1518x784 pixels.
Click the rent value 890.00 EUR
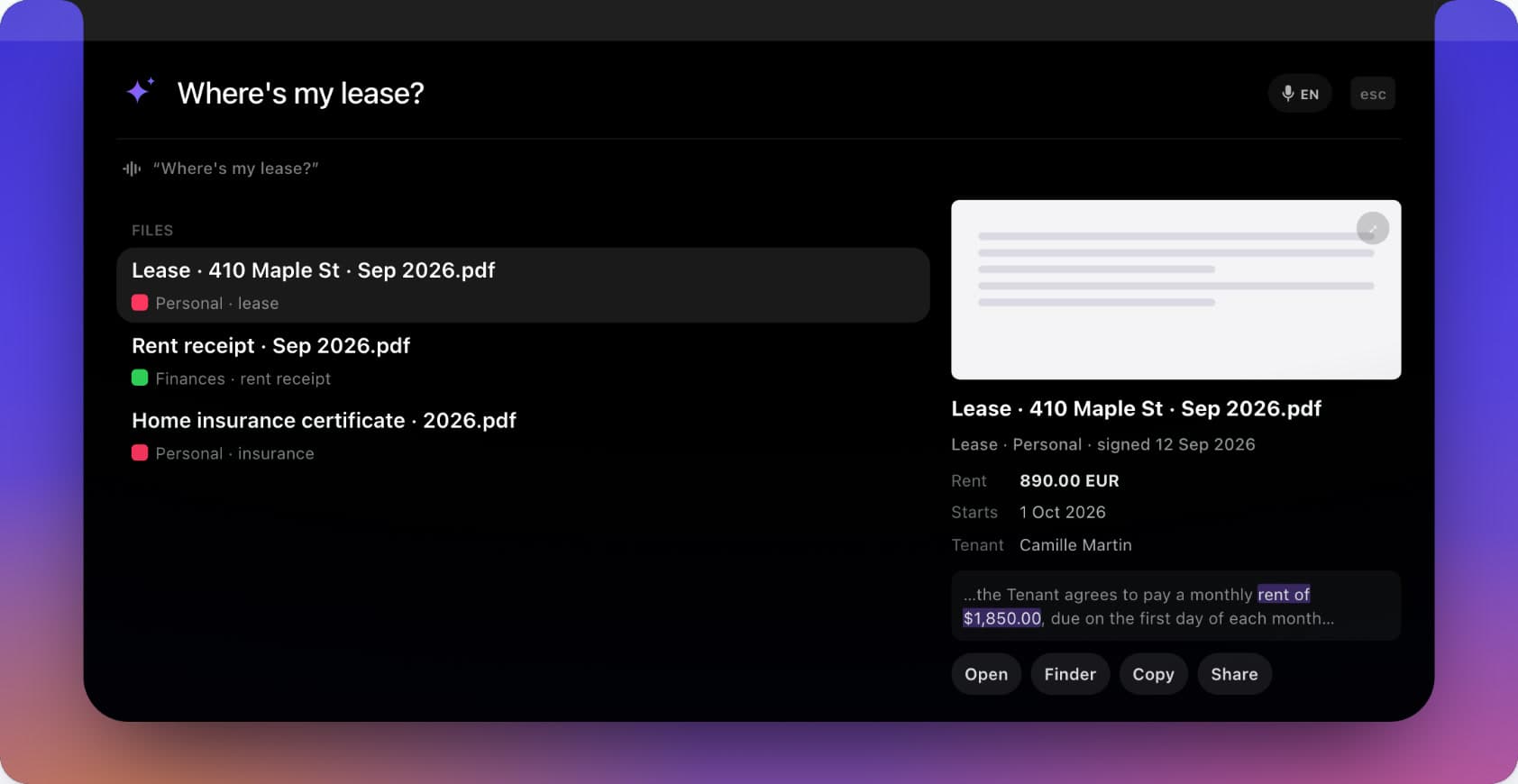pos(1069,481)
